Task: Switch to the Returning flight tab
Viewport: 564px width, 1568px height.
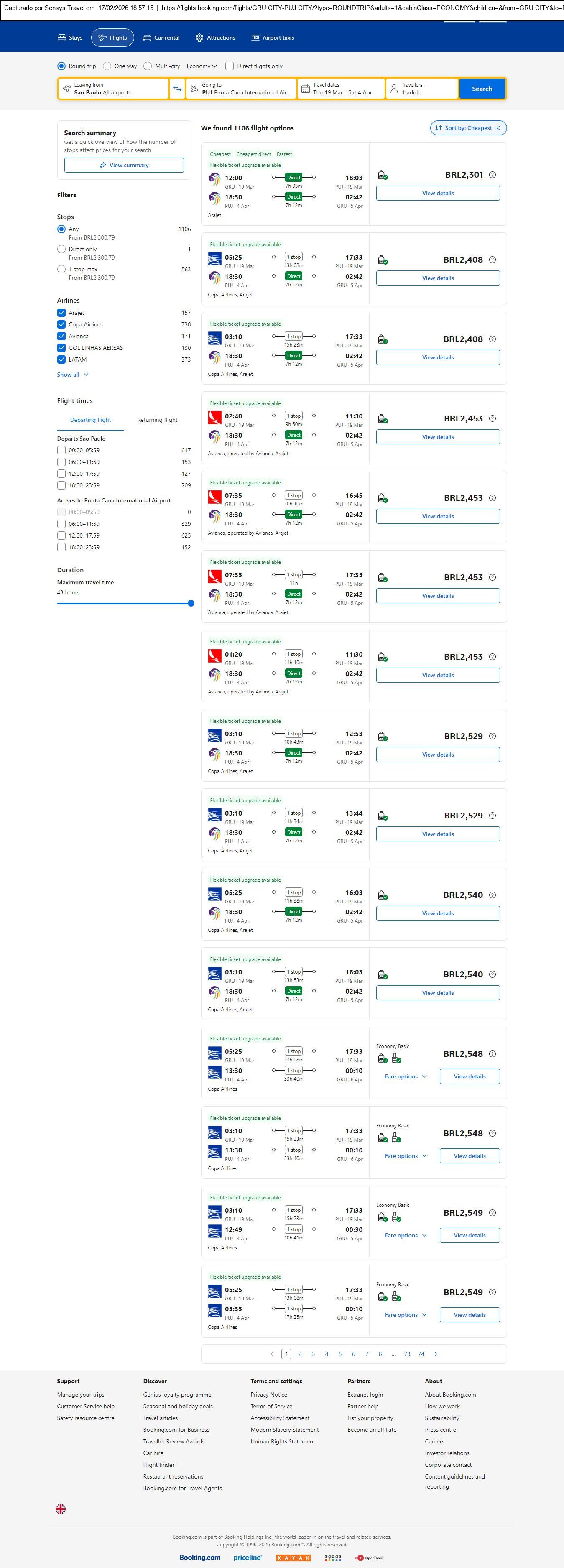Action: 157,420
